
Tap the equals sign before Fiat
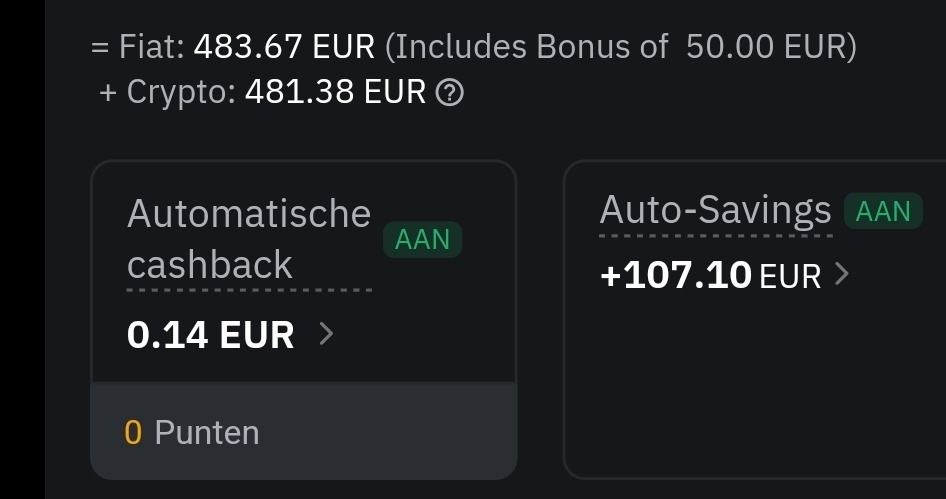point(100,47)
